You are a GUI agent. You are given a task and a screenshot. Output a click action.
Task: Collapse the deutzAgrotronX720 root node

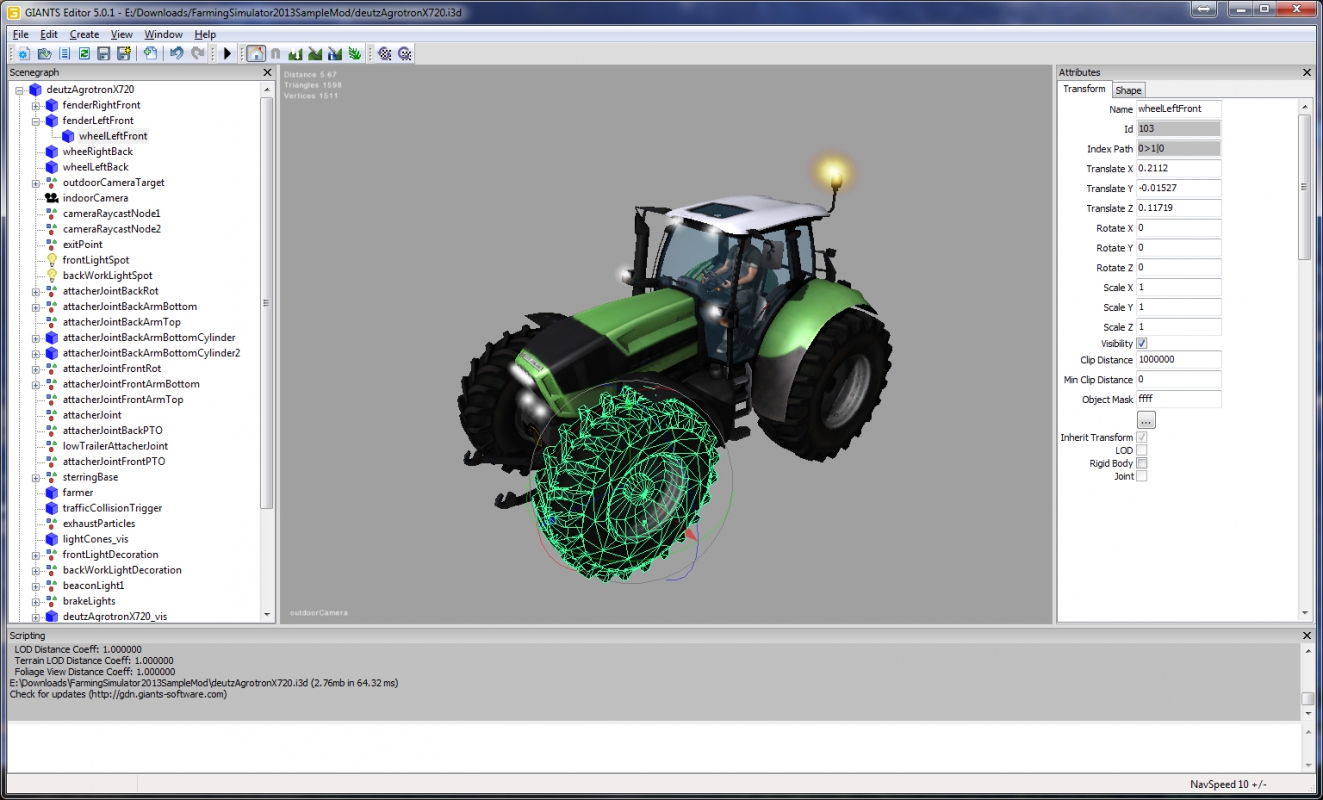[19, 89]
